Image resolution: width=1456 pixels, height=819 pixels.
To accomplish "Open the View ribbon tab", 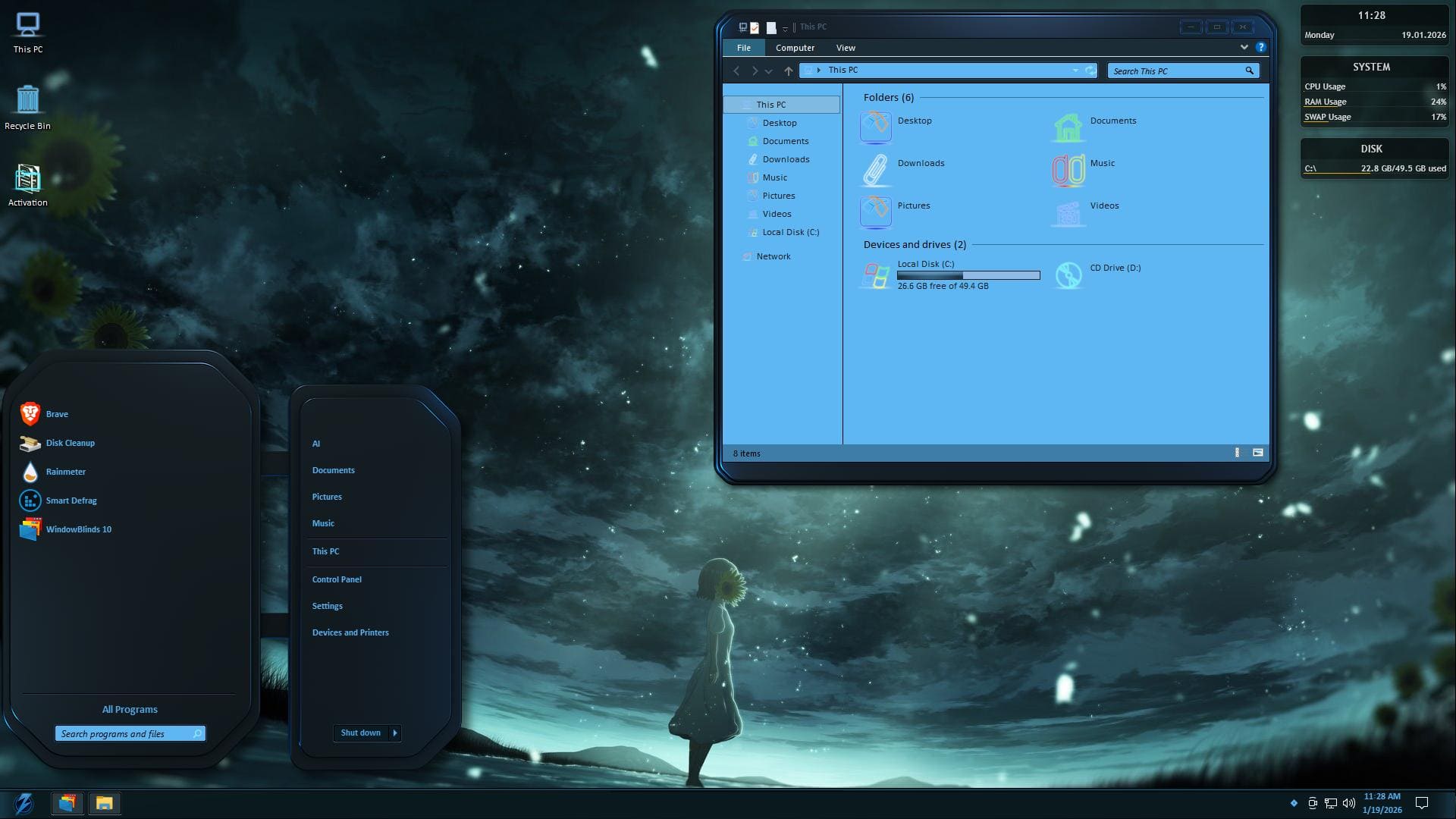I will [x=846, y=48].
